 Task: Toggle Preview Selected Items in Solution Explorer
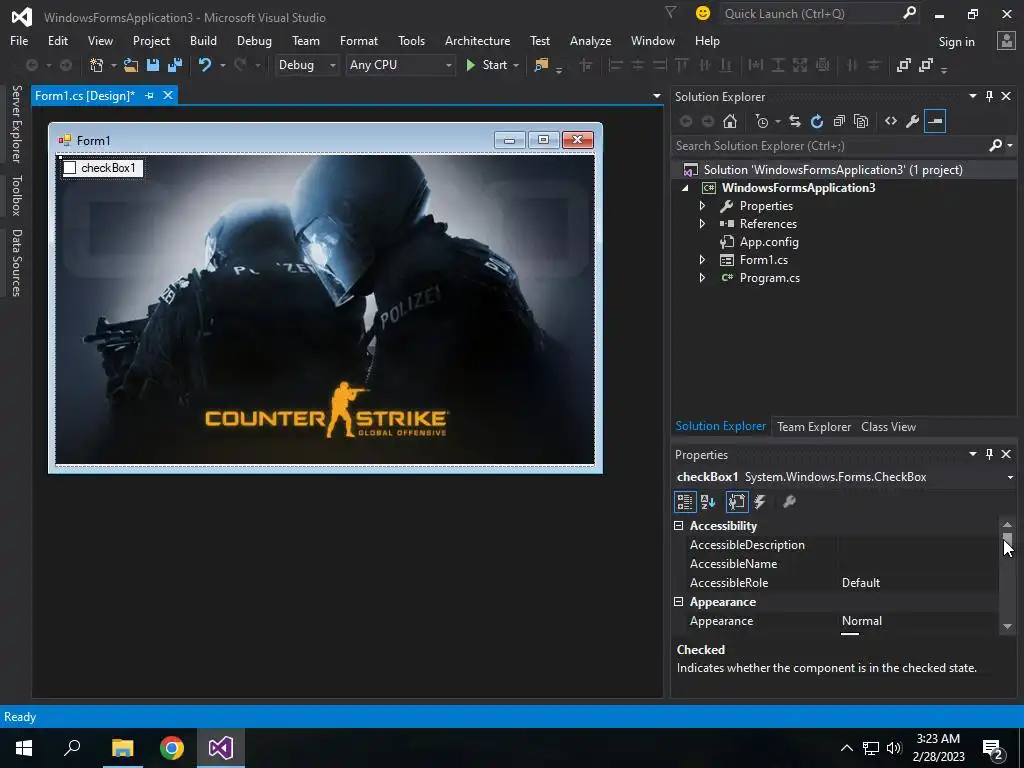coord(935,121)
